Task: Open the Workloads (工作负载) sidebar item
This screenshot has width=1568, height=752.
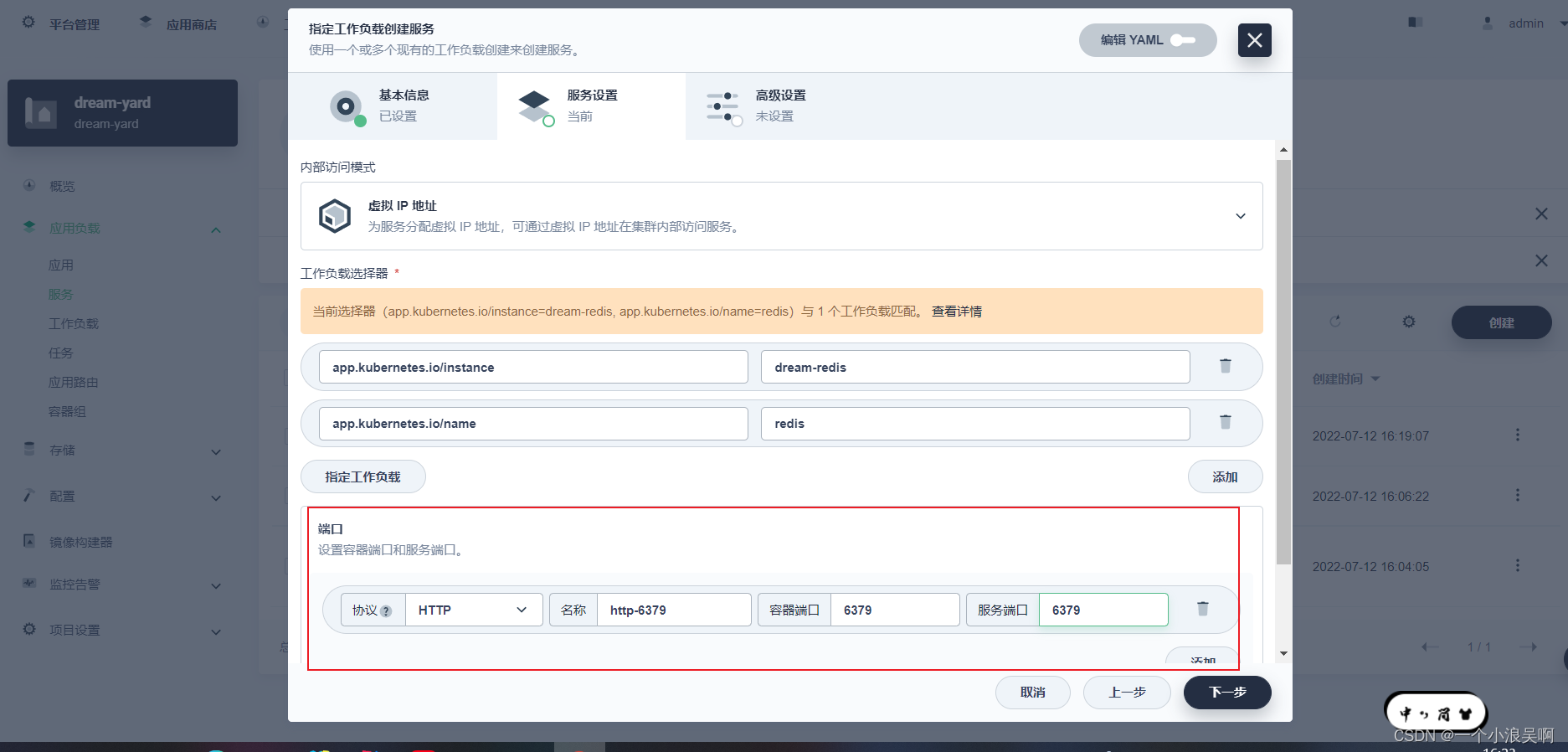Action: point(74,323)
